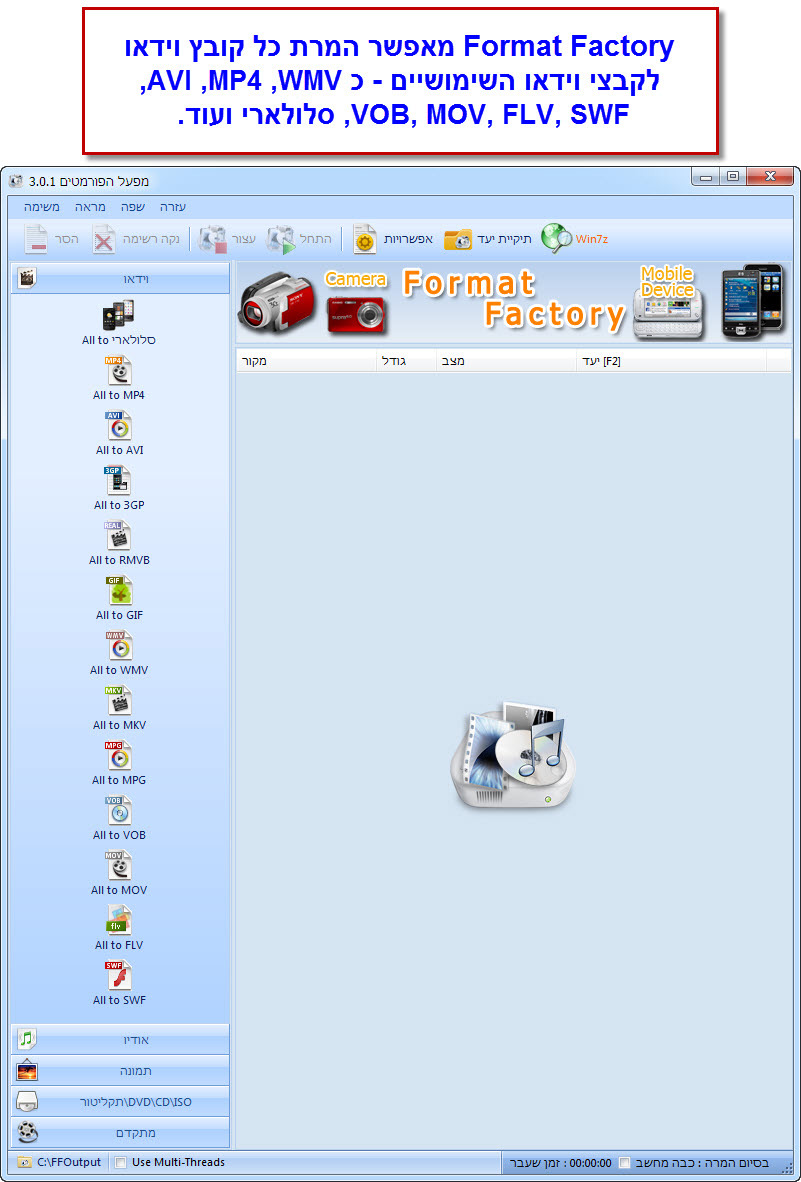Open the All to MOV converter
801x1182 pixels.
118,865
